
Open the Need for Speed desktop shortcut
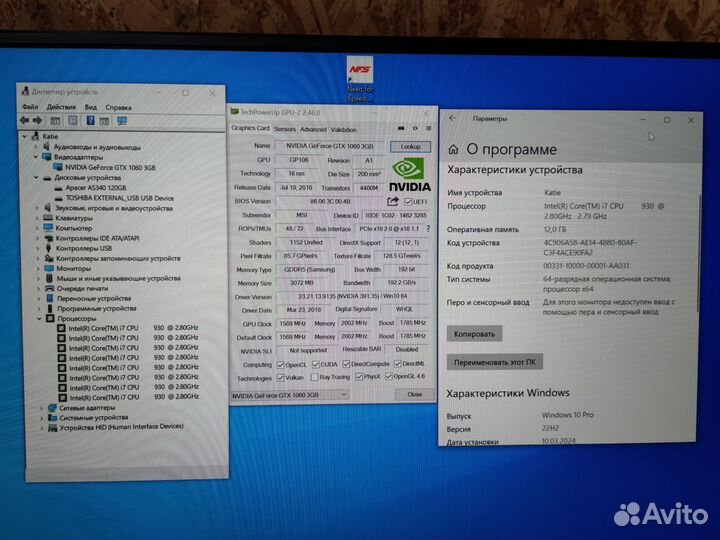(x=360, y=79)
